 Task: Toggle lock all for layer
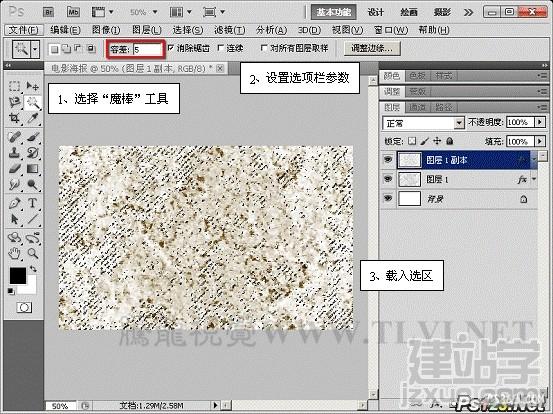[449, 141]
